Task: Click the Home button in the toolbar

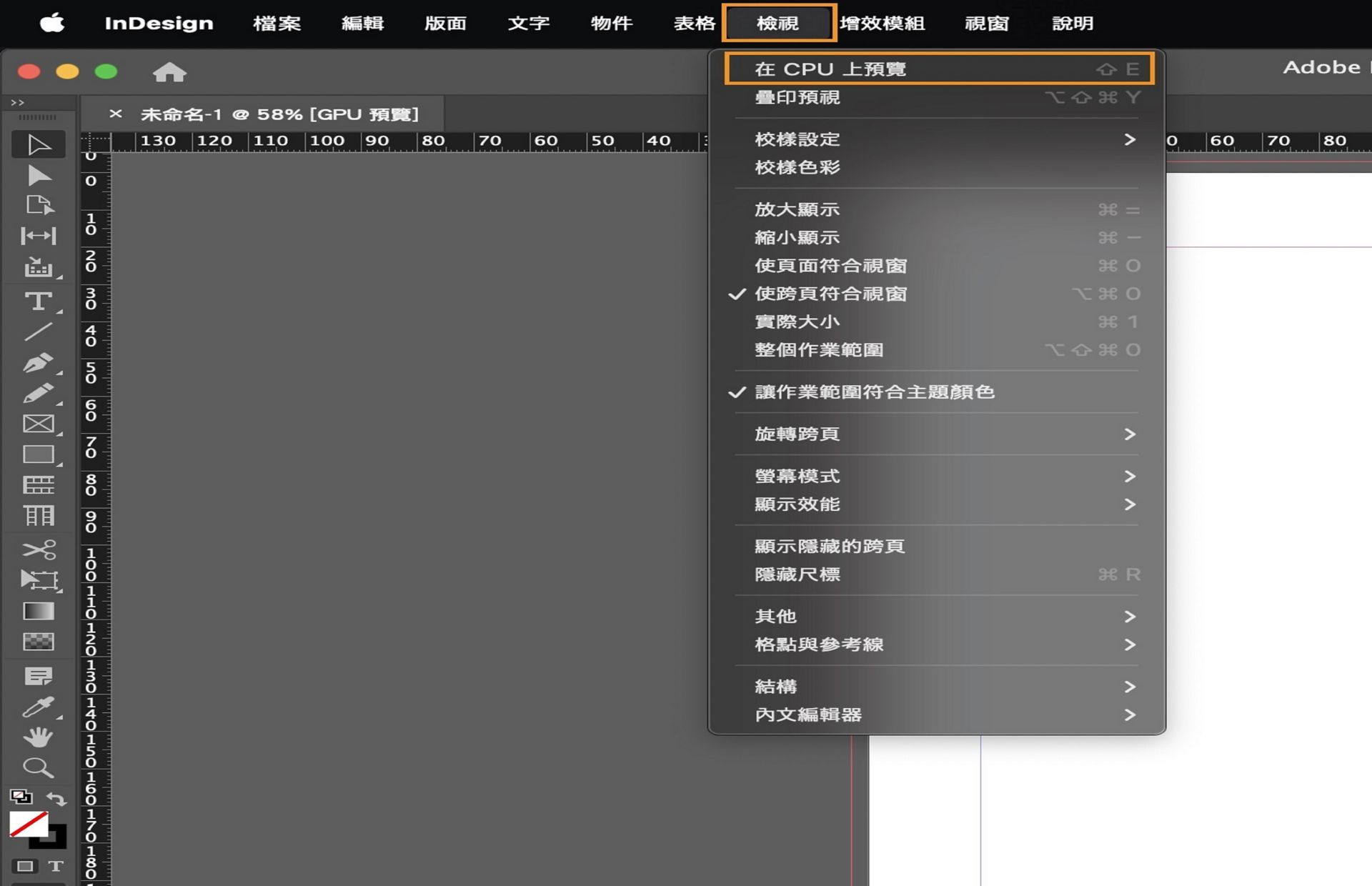Action: pos(169,71)
